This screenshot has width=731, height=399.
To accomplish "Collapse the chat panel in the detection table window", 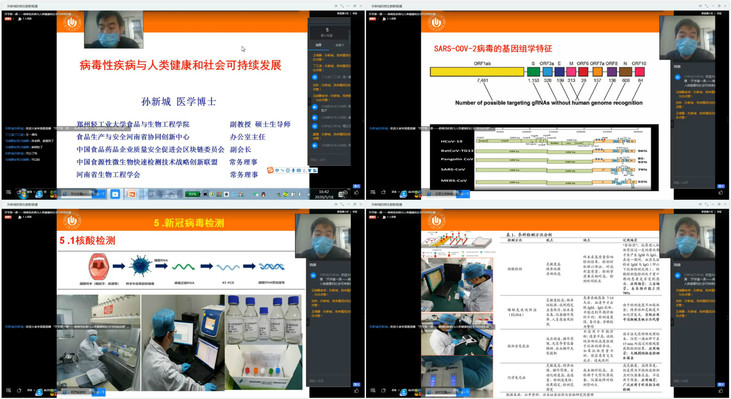I will pyautogui.click(x=672, y=322).
